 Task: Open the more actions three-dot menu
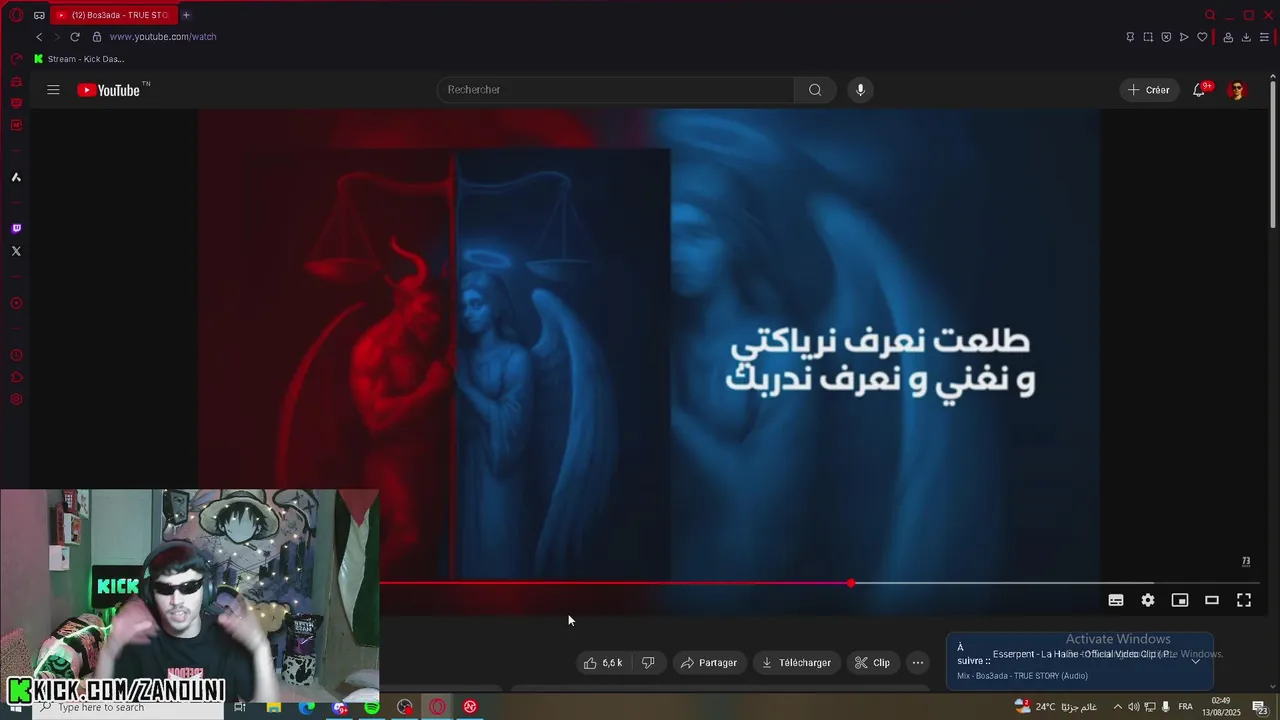918,663
